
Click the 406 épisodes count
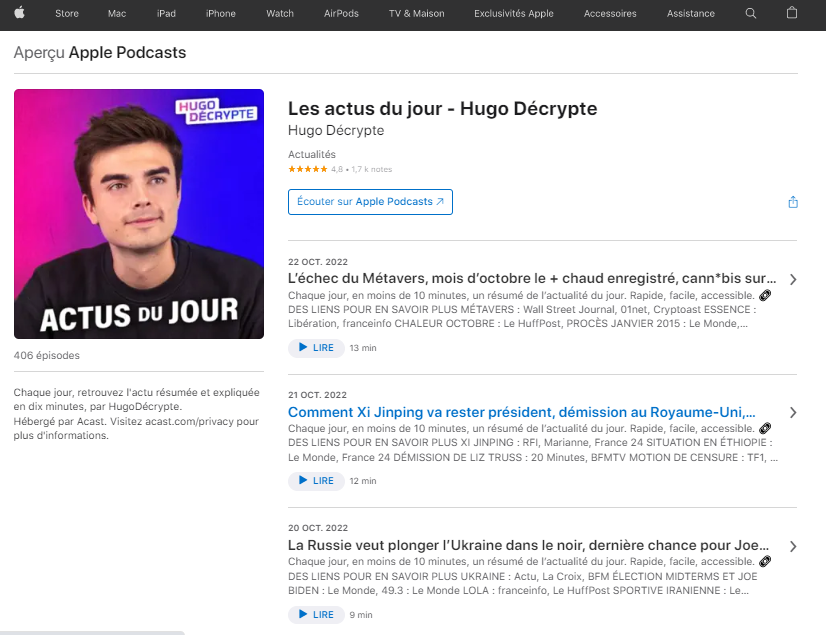(47, 355)
